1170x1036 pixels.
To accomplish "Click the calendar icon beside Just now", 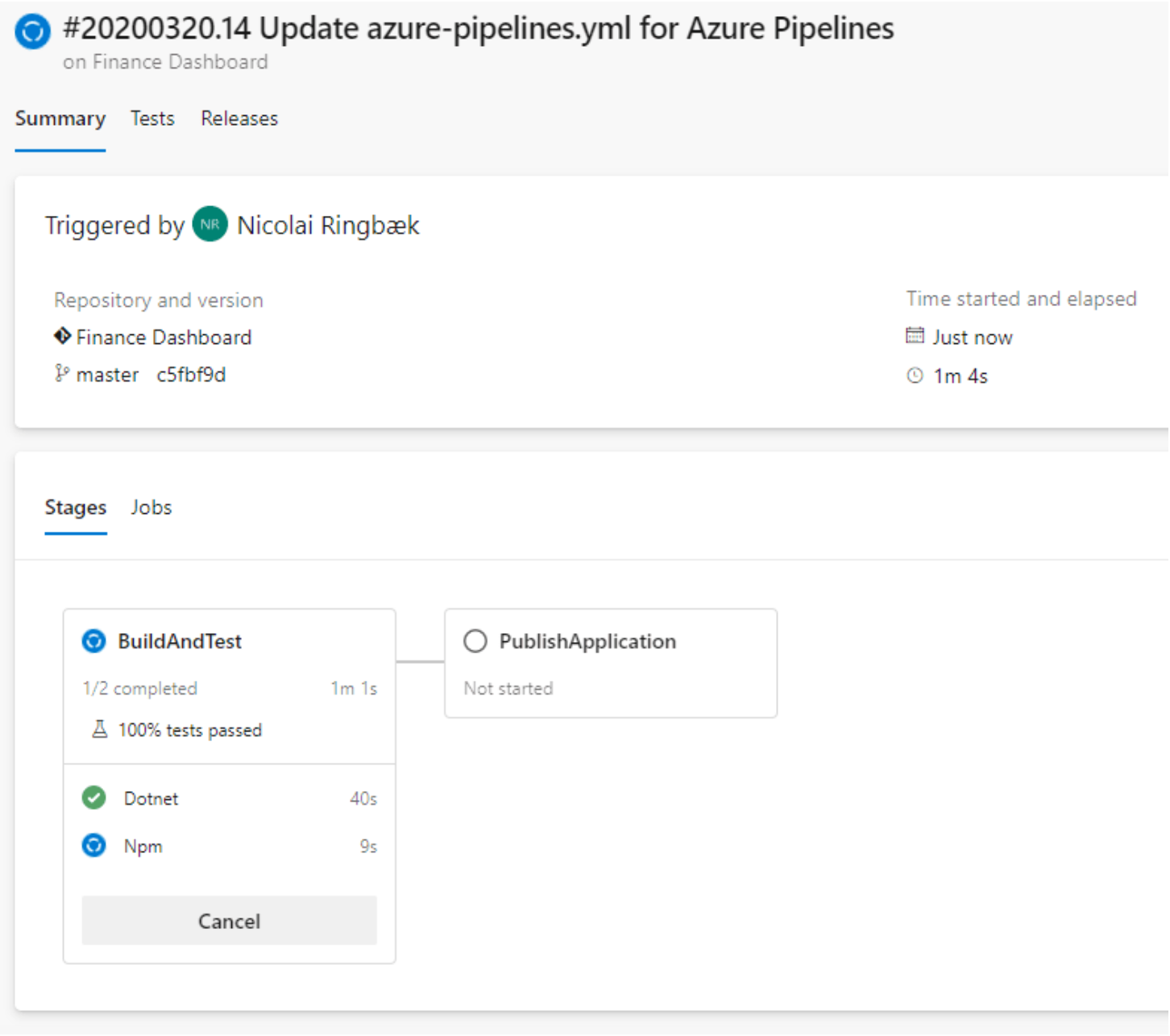I will coord(915,336).
